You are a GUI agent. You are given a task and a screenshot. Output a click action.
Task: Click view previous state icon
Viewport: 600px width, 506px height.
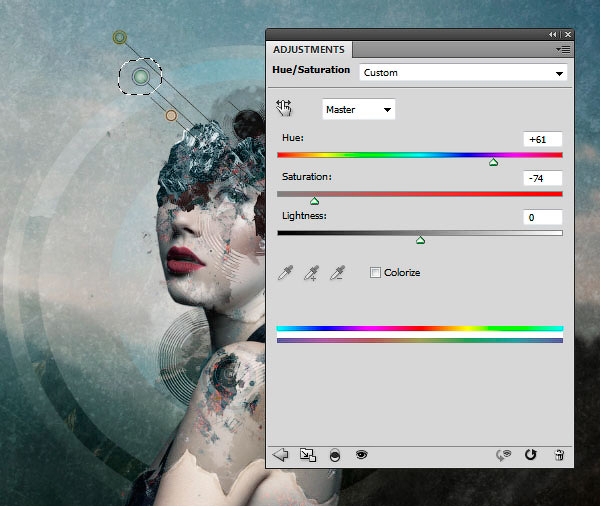tap(504, 455)
